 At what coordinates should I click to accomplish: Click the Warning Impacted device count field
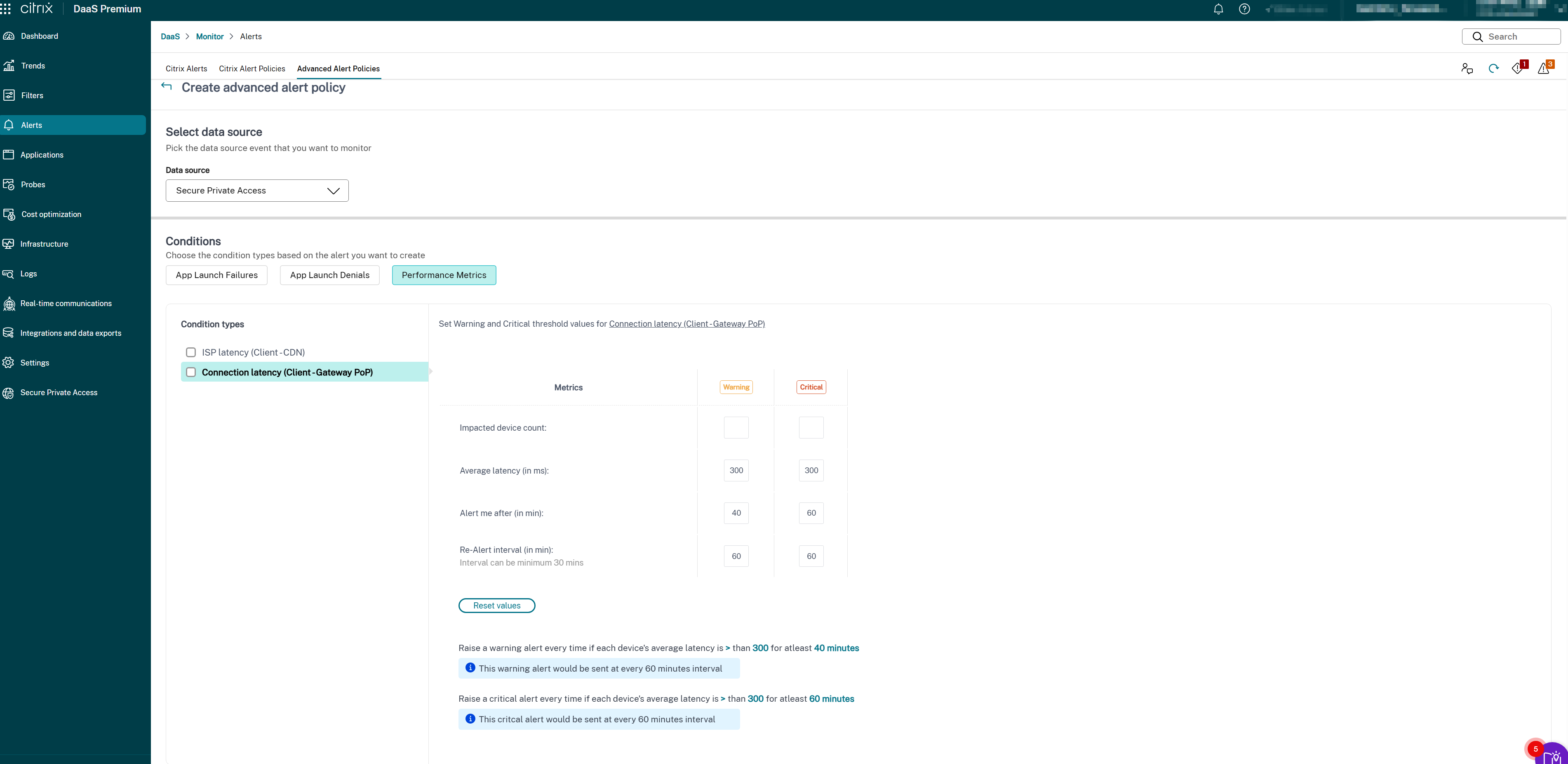(x=735, y=427)
